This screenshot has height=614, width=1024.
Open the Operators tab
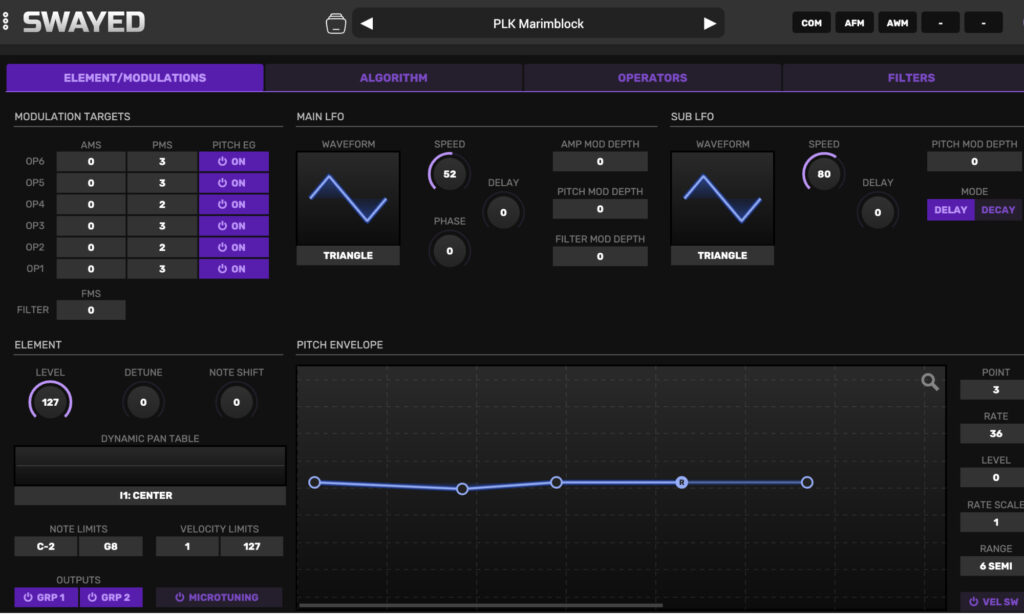[x=652, y=78]
